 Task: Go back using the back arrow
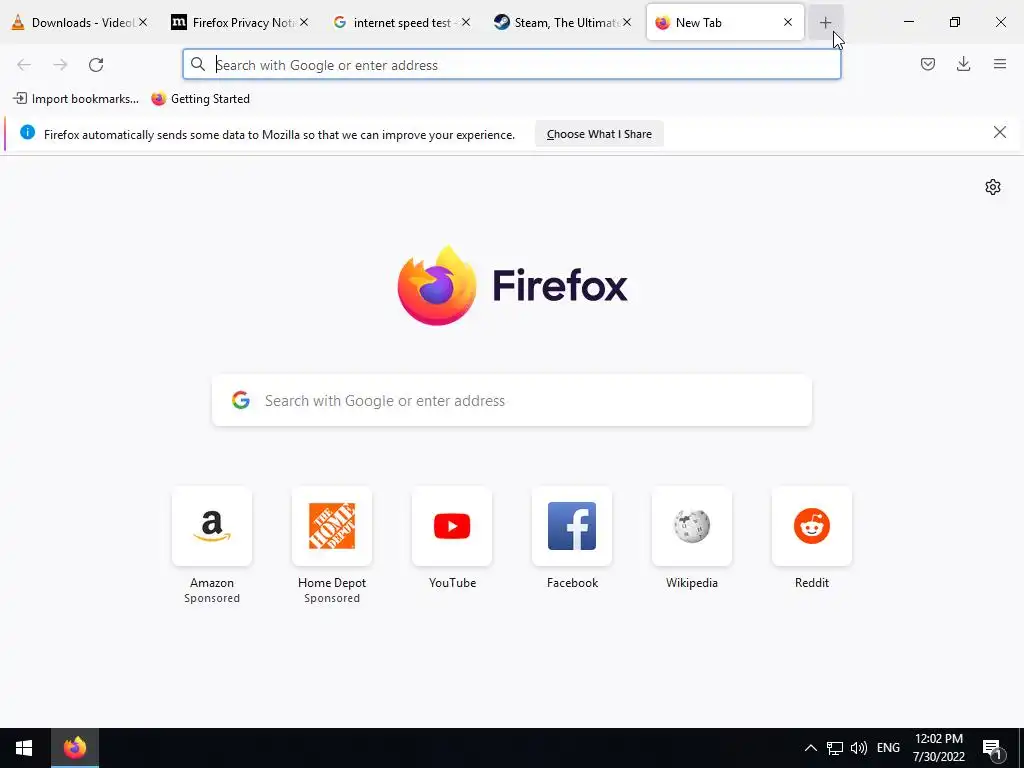point(24,65)
